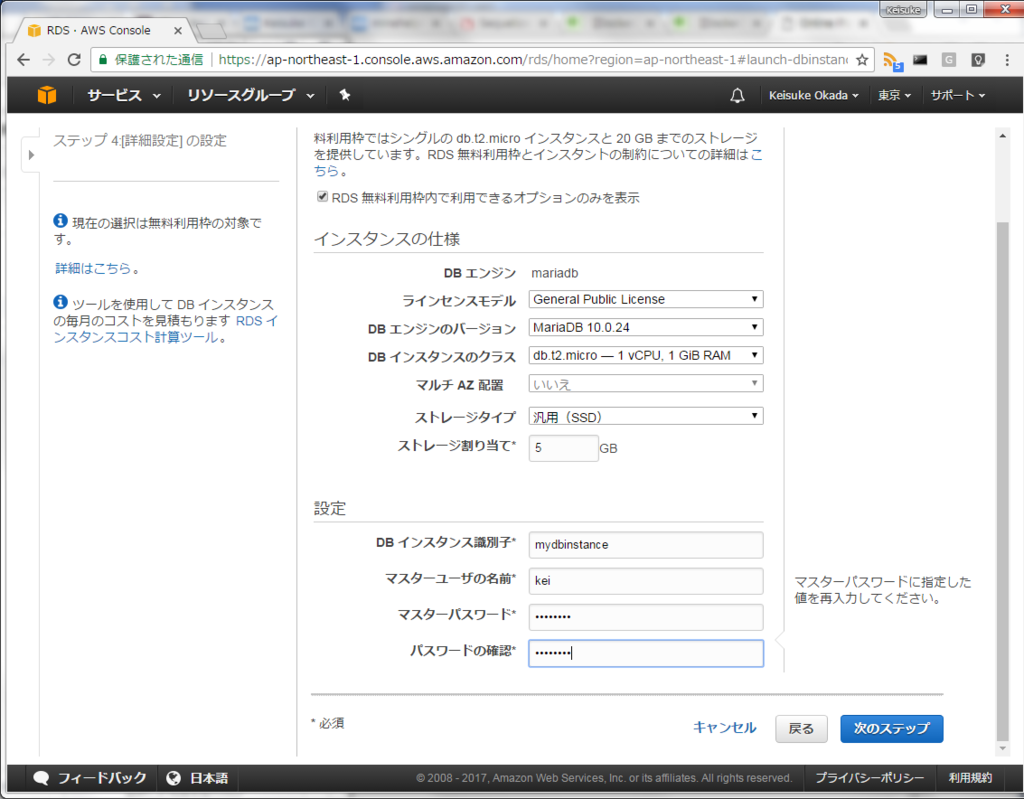Click the RSS feed extension icon
This screenshot has width=1024, height=799.
(892, 61)
